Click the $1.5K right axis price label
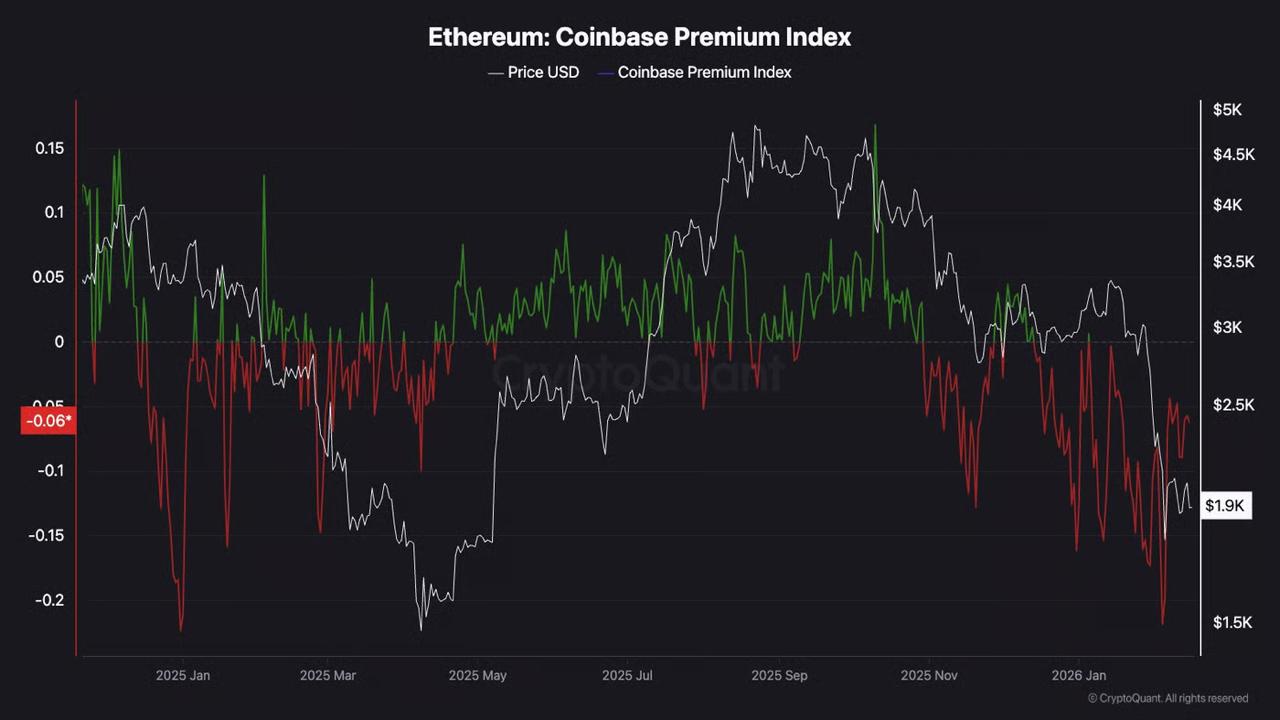The width and height of the screenshot is (1280, 720). [1231, 623]
